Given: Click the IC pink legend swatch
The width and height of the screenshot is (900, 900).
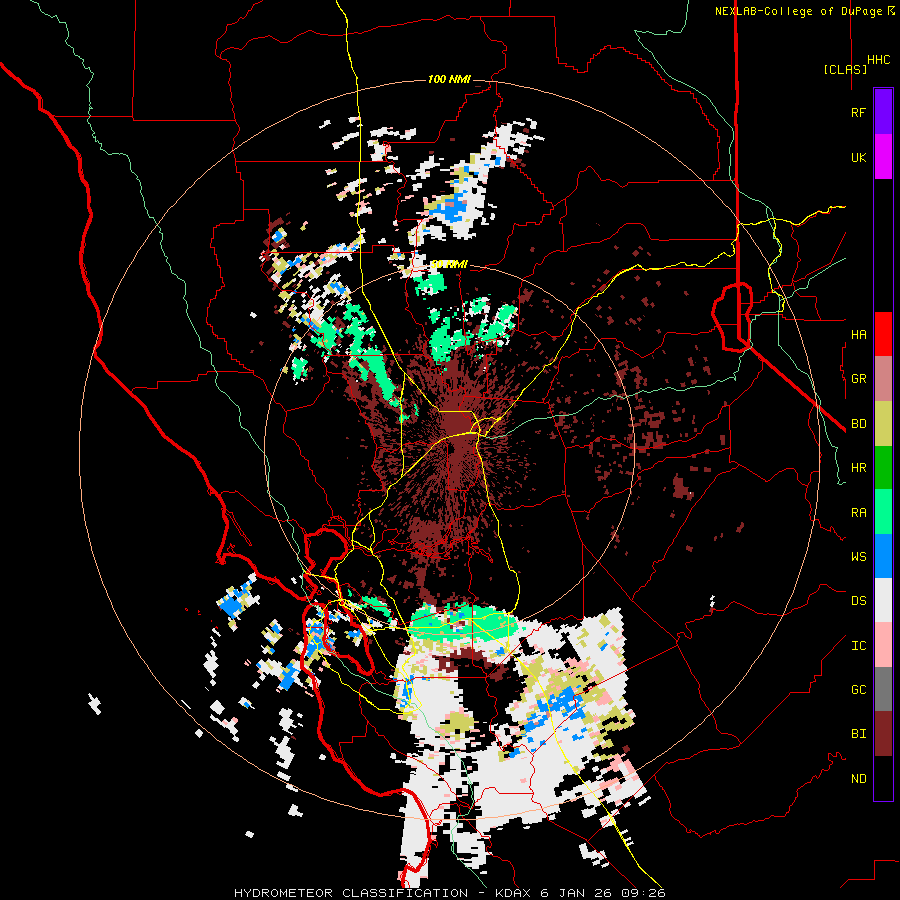Looking at the screenshot, I should coord(883,646).
